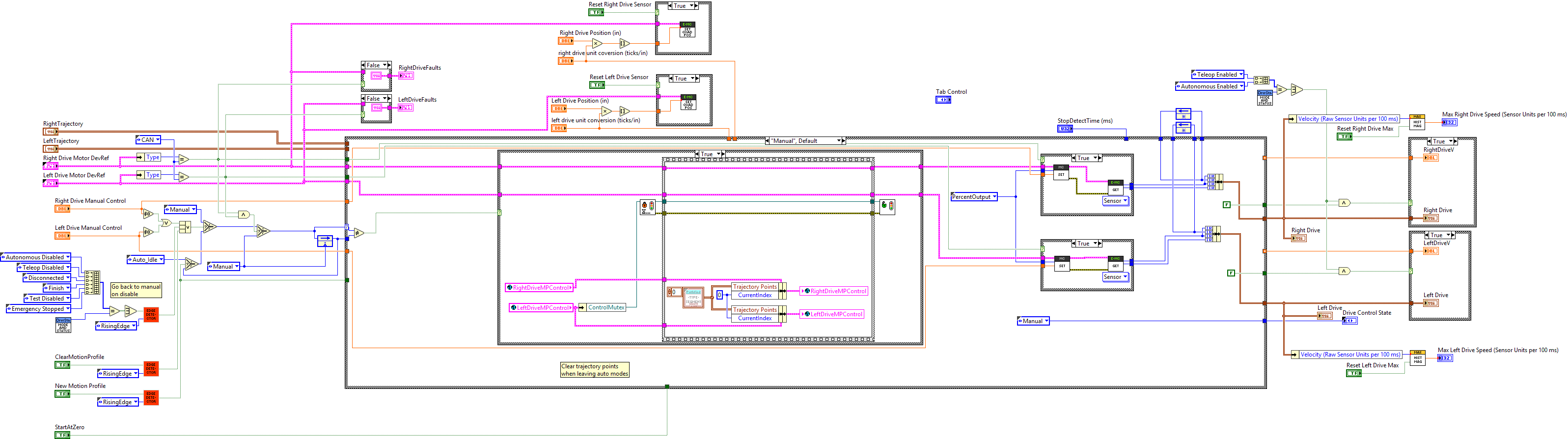Open True selector of Reset Left Drive Sensor case

pos(684,79)
